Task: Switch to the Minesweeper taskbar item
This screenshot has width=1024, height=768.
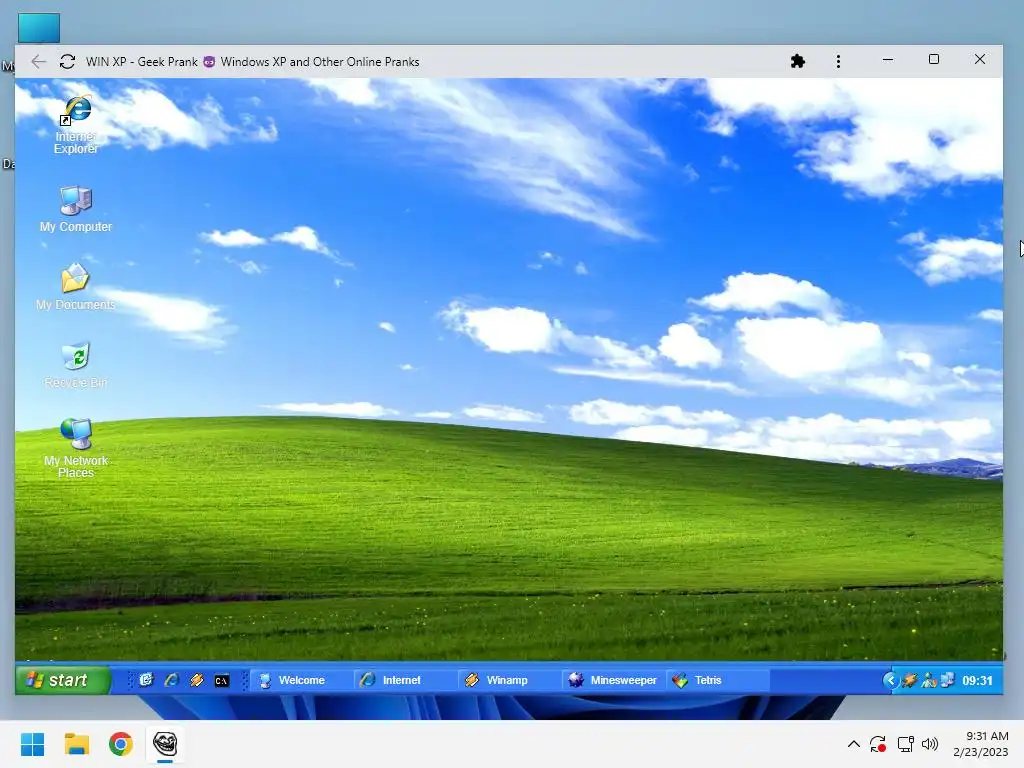Action: (613, 680)
